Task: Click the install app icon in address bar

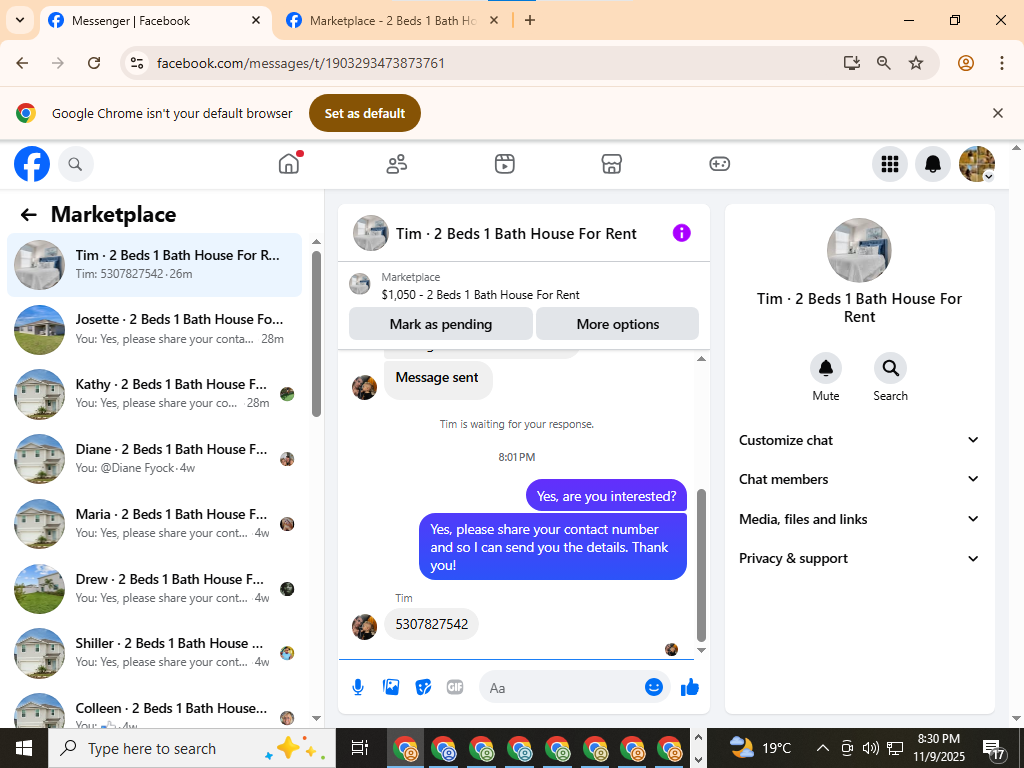Action: coord(851,63)
